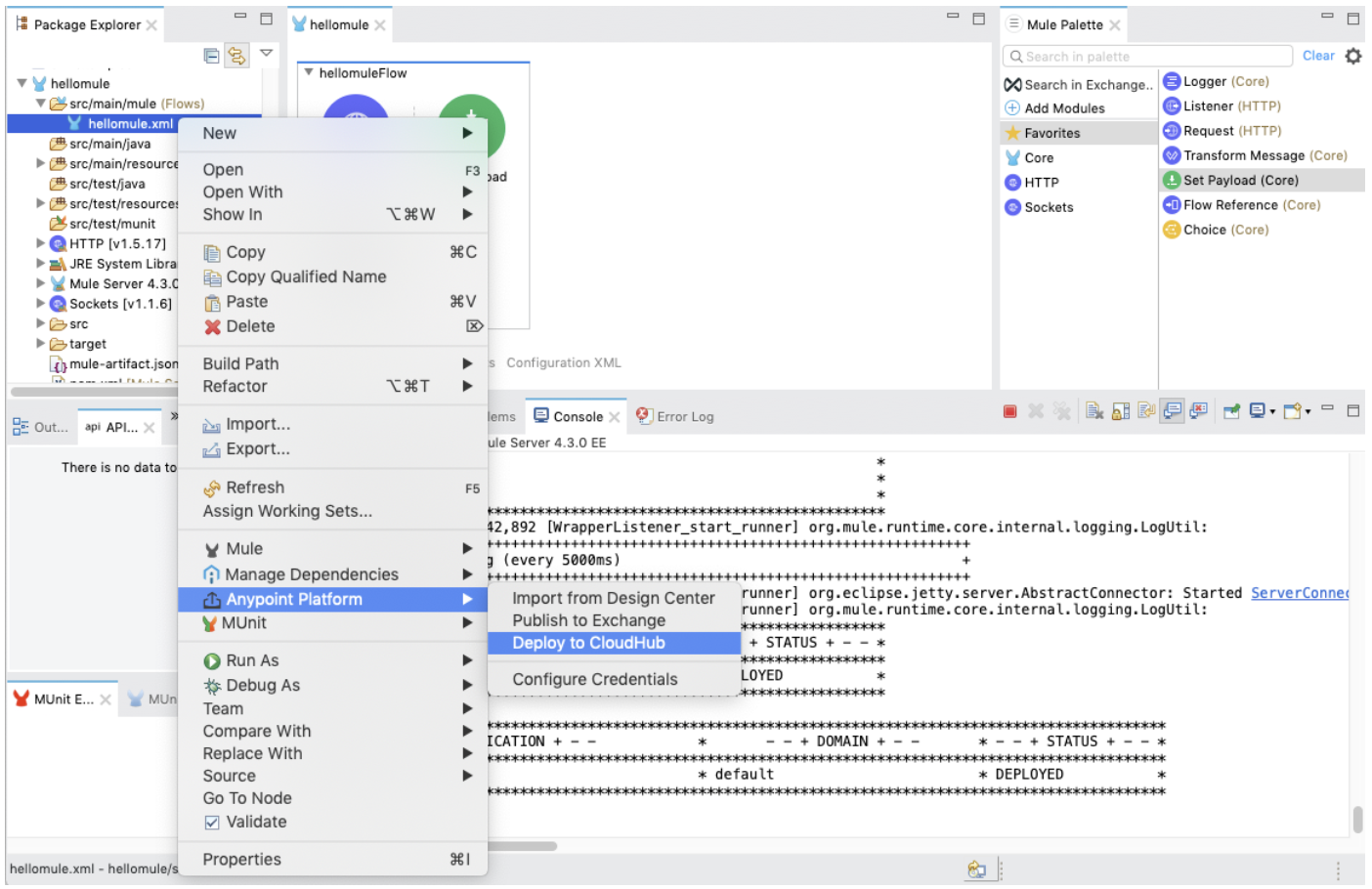Collapse the src/main/mule (Flows) folder

point(40,103)
